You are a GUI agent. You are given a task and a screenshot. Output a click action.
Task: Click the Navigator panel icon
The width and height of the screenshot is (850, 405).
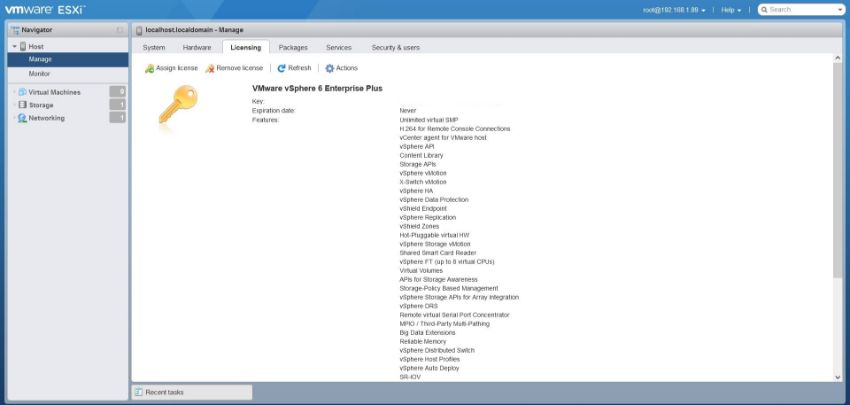click(15, 30)
